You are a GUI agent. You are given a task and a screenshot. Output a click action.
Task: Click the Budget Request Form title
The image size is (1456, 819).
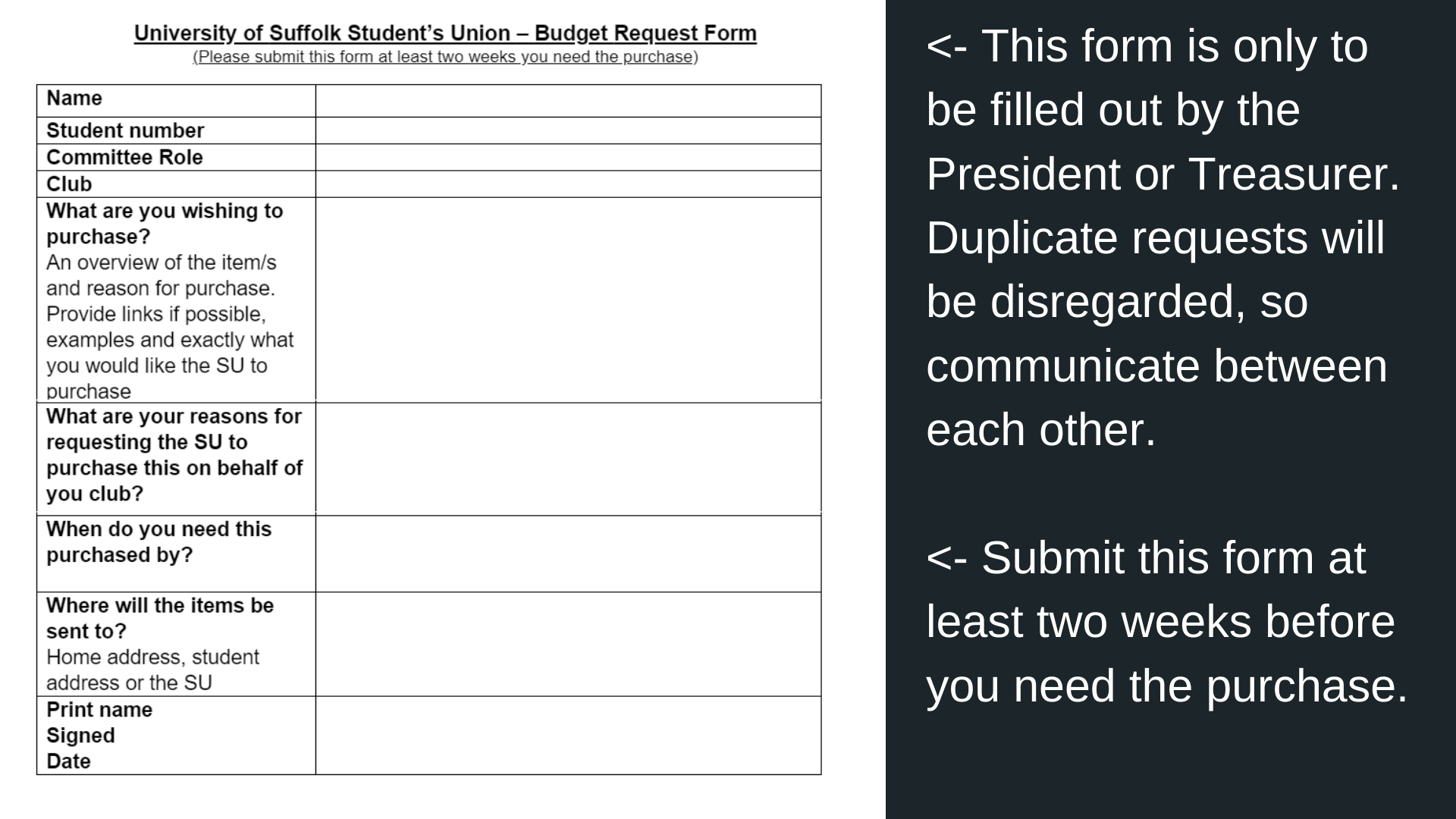pos(445,33)
